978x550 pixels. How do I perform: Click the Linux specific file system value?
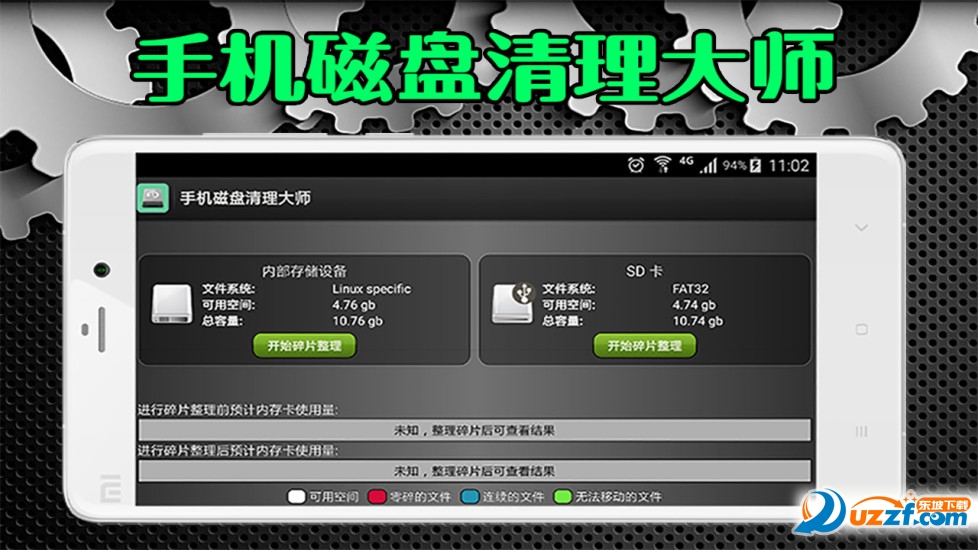tap(371, 289)
